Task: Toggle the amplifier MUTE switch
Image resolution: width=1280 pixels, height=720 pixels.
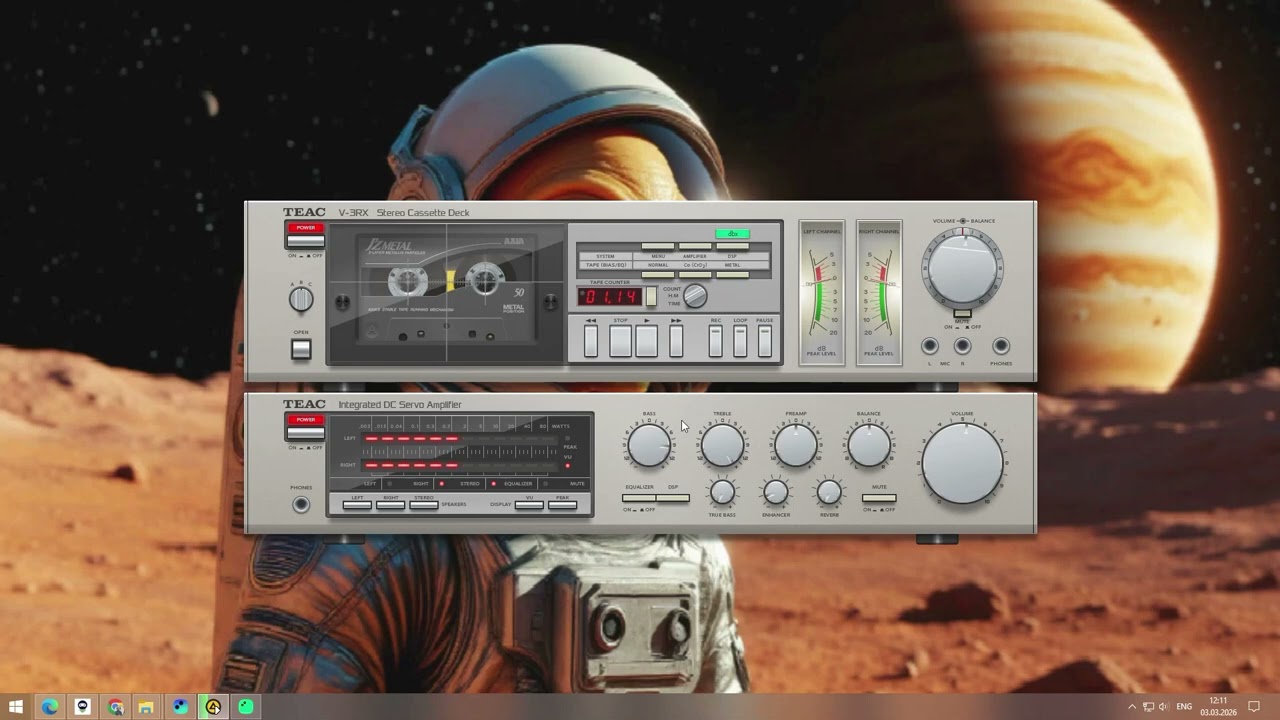Action: (879, 498)
